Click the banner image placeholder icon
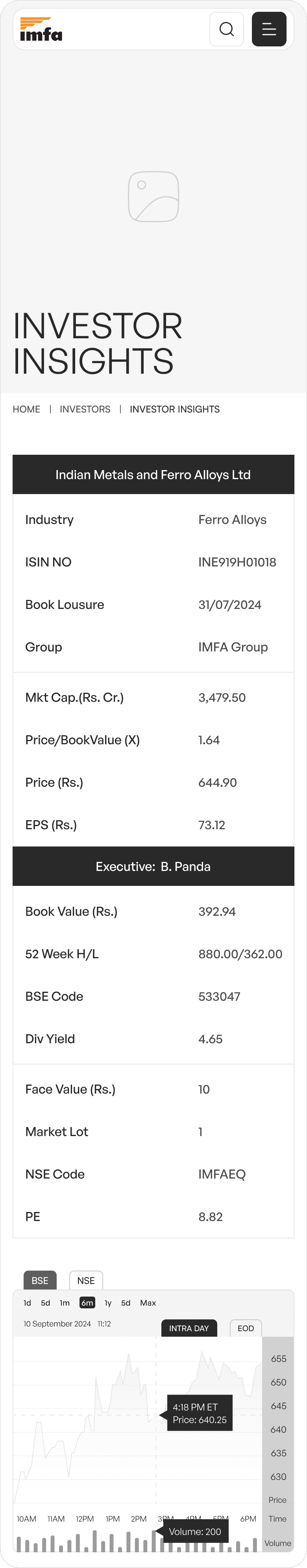Image resolution: width=307 pixels, height=1568 pixels. (153, 197)
